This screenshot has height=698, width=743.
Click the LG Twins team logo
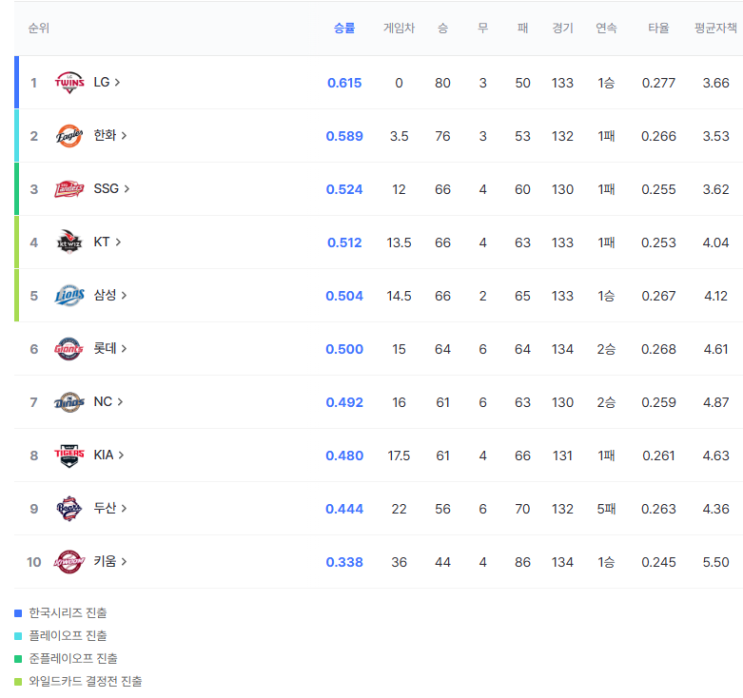[69, 82]
